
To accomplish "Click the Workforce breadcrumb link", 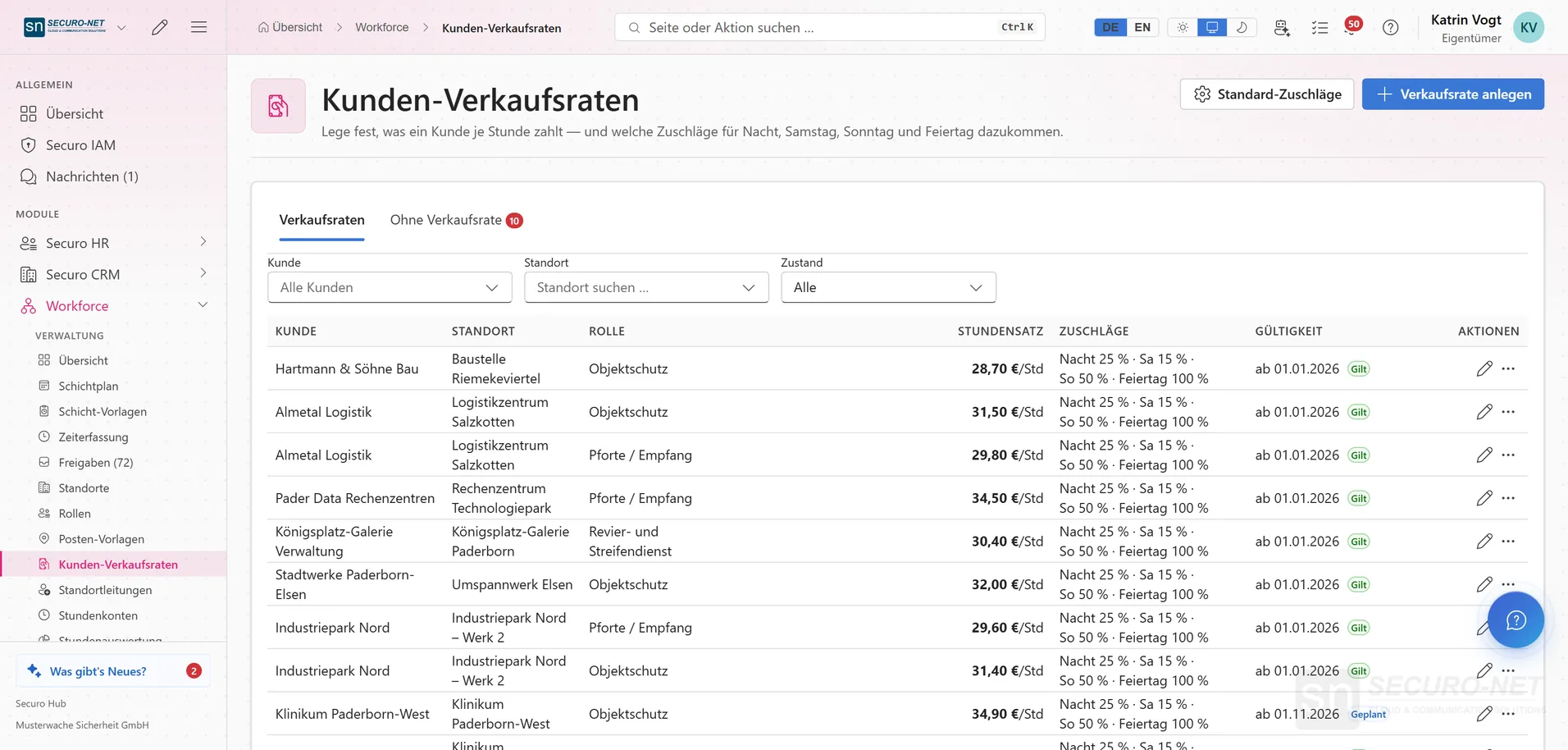I will coord(381,27).
